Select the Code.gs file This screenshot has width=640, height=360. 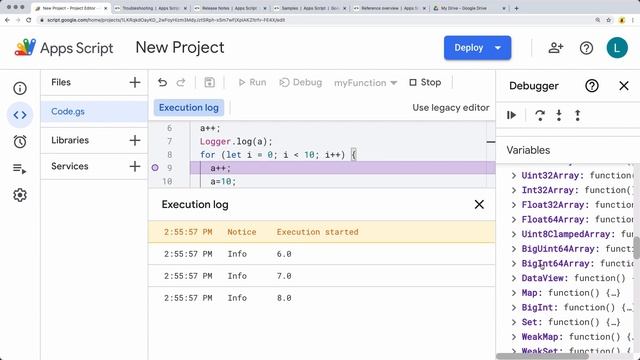tap(94, 111)
